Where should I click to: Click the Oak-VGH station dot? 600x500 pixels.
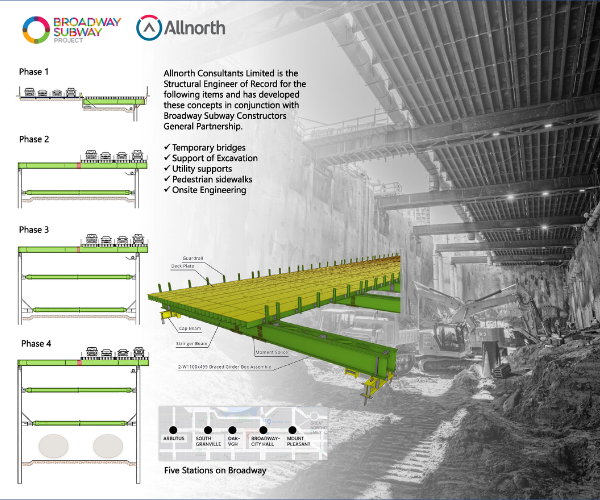[x=232, y=430]
